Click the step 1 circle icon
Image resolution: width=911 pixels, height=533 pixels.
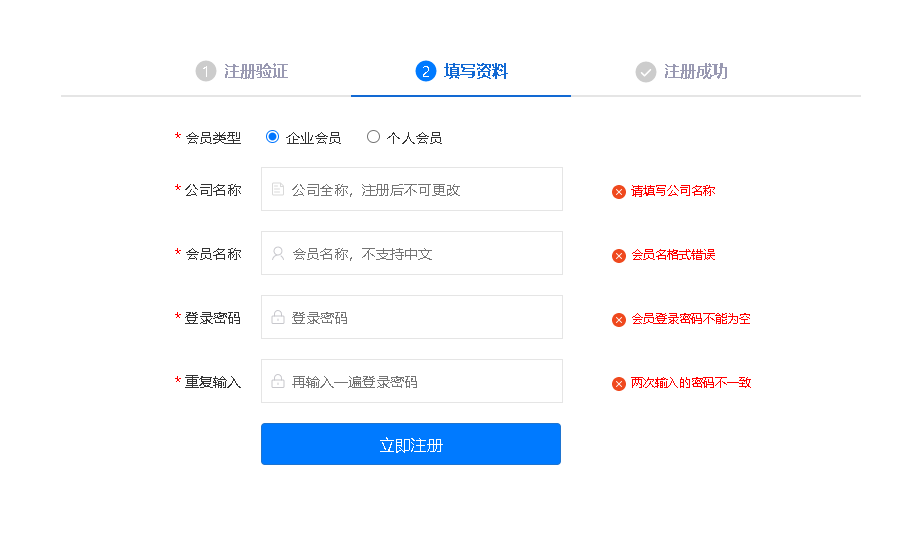click(x=206, y=71)
